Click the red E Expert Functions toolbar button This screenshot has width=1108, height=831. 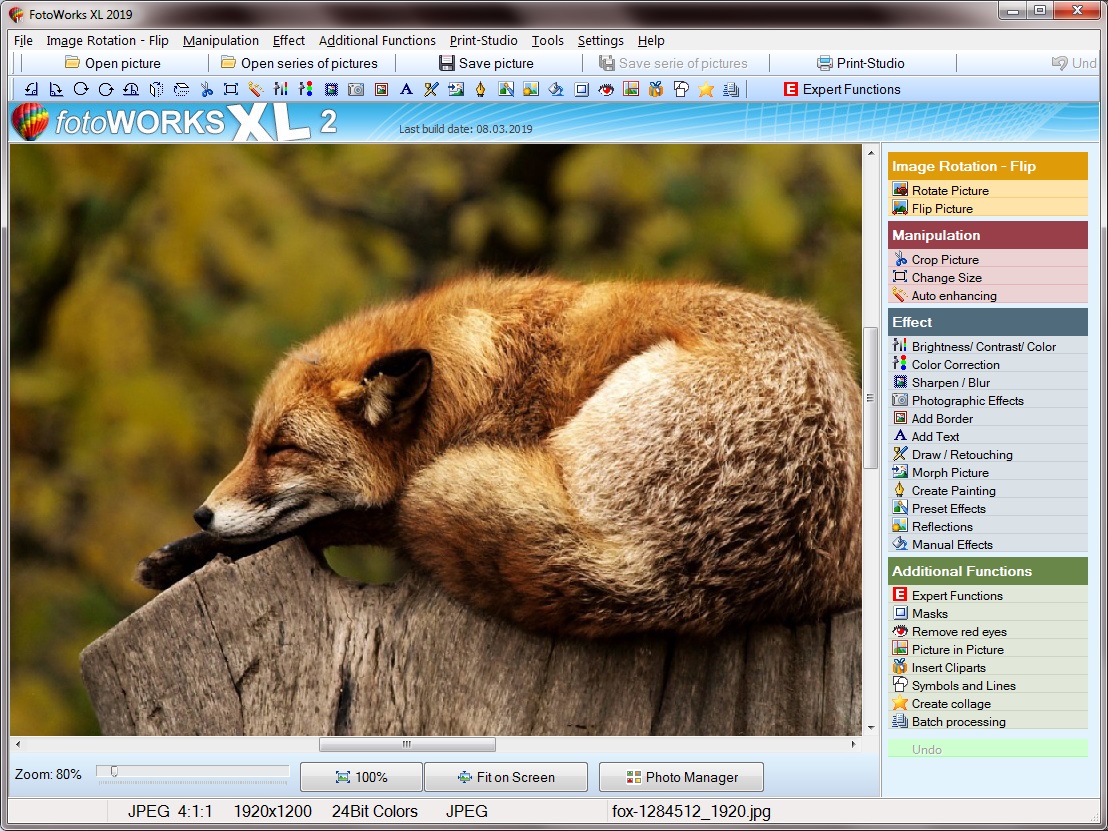click(x=841, y=89)
